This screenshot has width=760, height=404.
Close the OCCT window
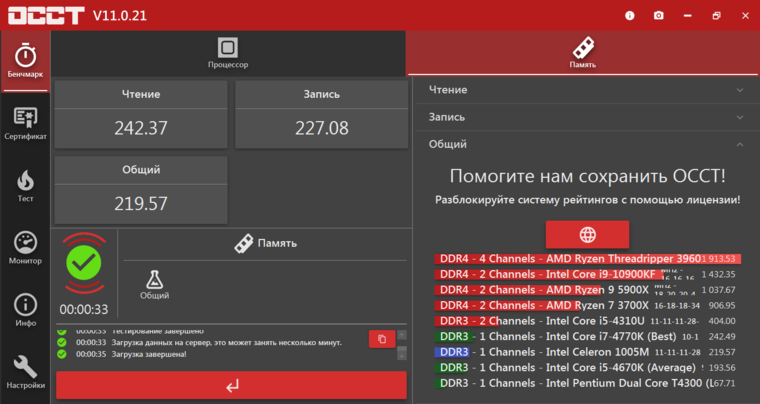pos(745,16)
